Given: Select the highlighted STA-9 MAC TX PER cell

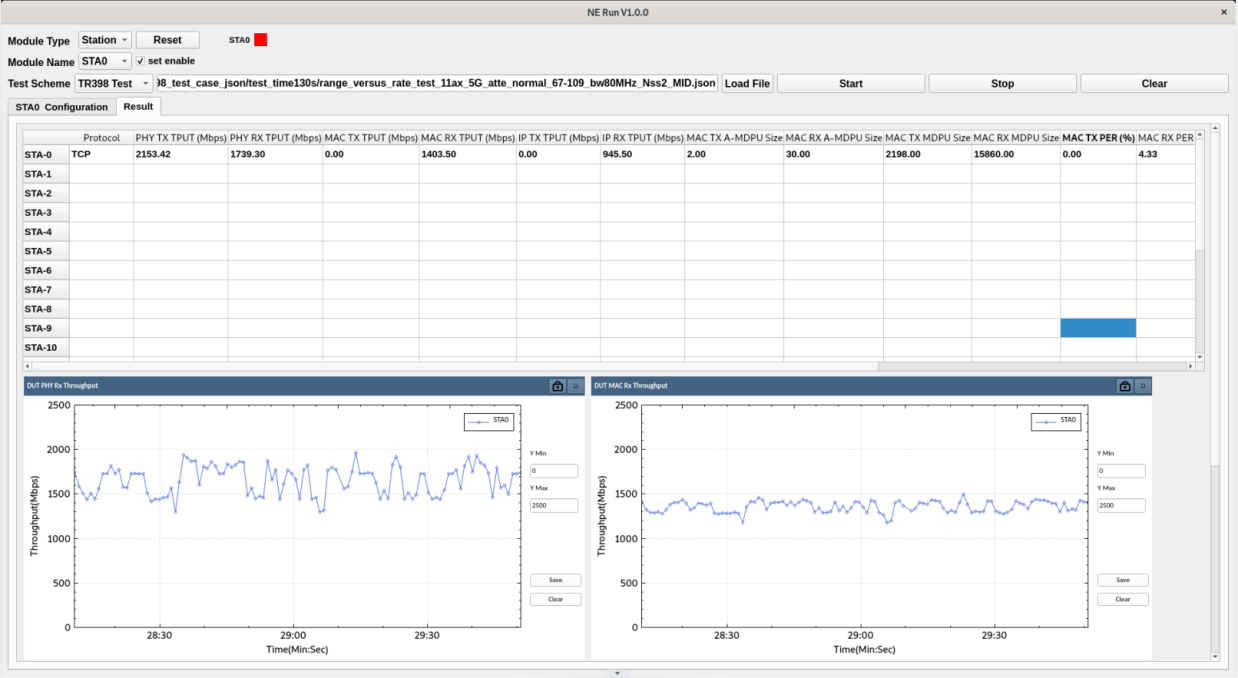Looking at the screenshot, I should click(1098, 328).
